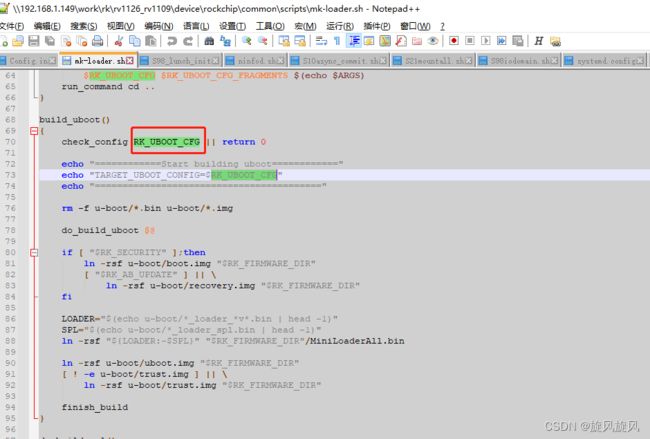Viewport: 650px width, 439px height.
Task: Save the file with the Save icon
Action: pos(34,41)
